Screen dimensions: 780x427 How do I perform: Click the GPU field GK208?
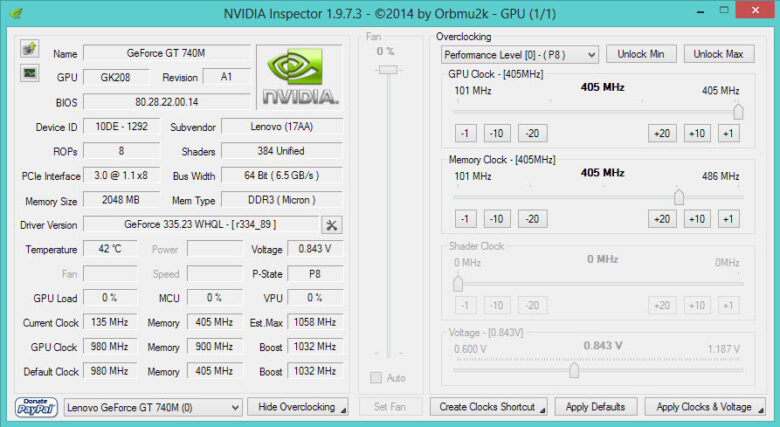point(116,77)
